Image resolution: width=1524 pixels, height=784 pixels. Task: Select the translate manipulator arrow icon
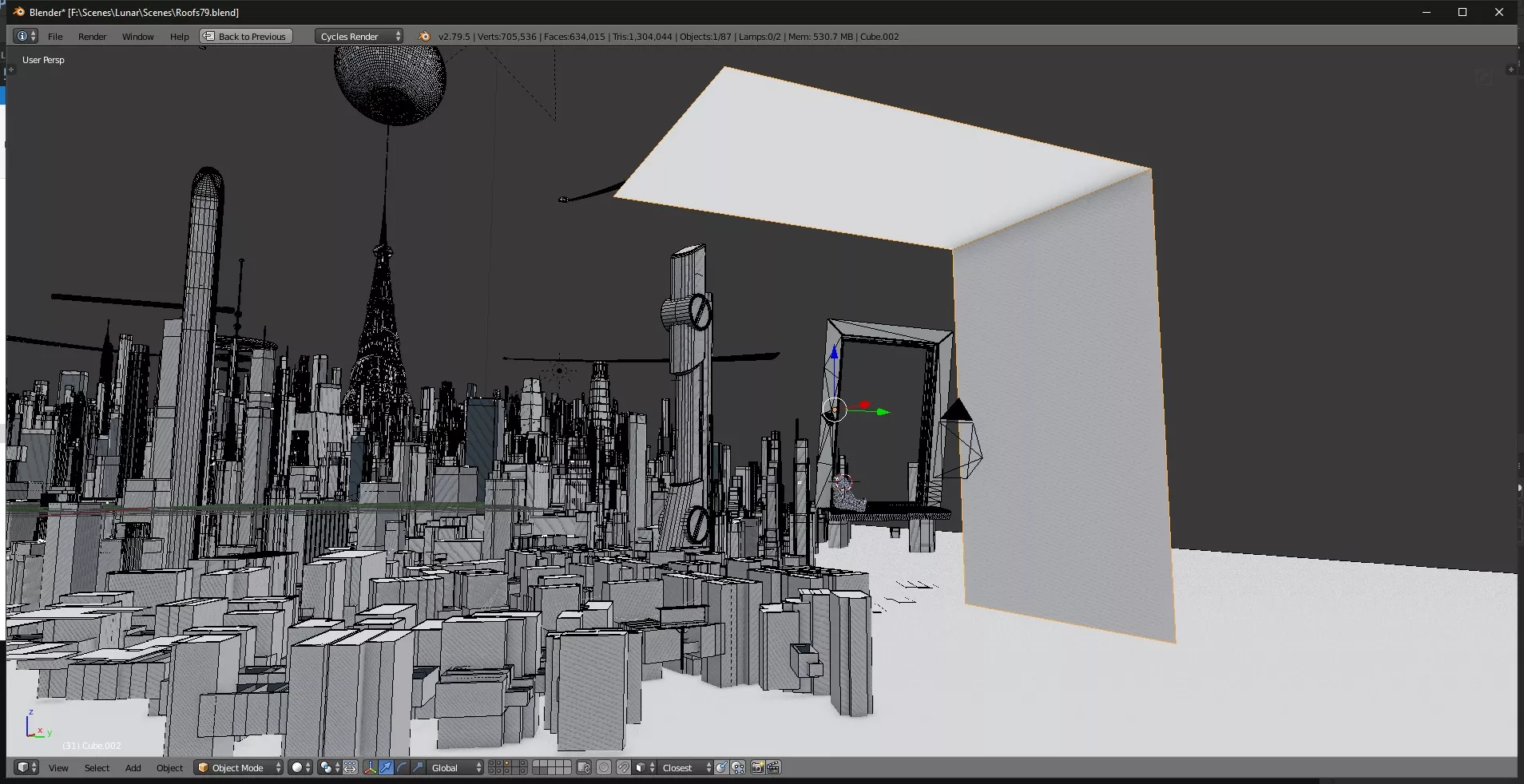pos(387,767)
